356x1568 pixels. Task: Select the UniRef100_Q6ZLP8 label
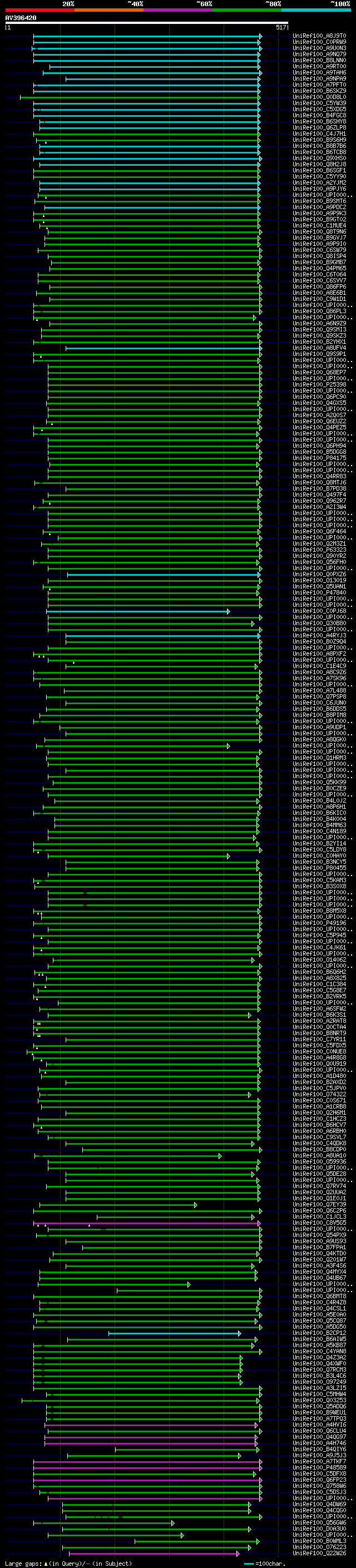pos(319,128)
